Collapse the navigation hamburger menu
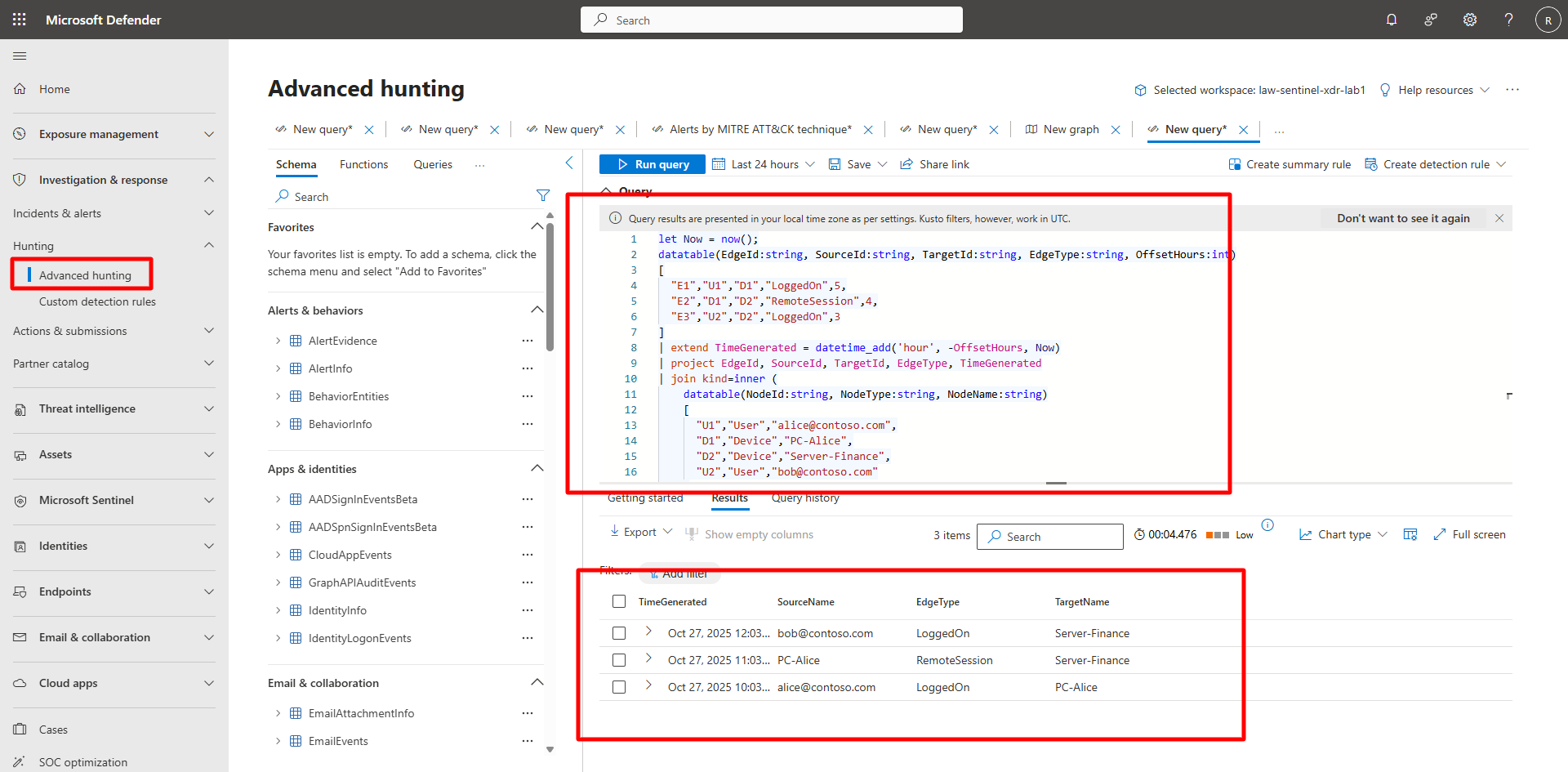 tap(20, 56)
